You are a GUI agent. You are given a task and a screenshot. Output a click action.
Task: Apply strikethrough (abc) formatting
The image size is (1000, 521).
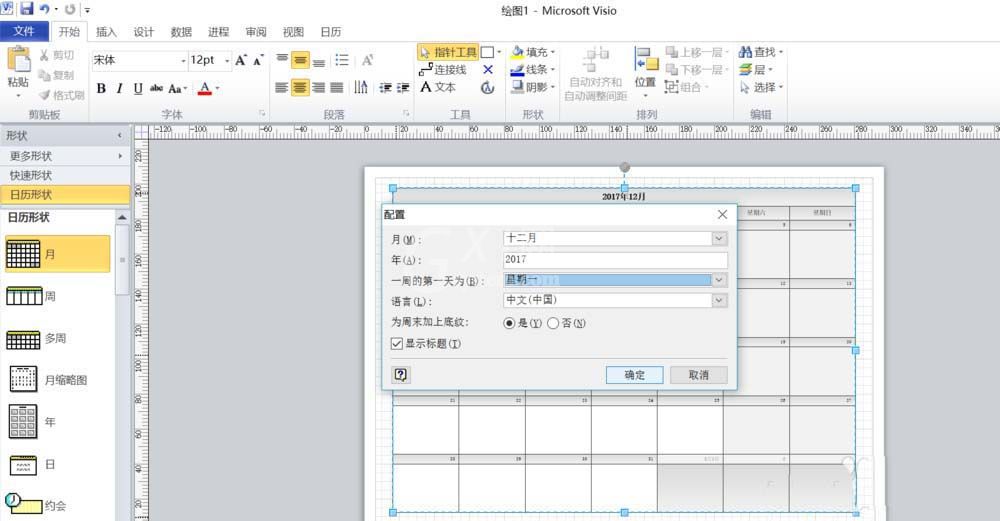coord(156,89)
